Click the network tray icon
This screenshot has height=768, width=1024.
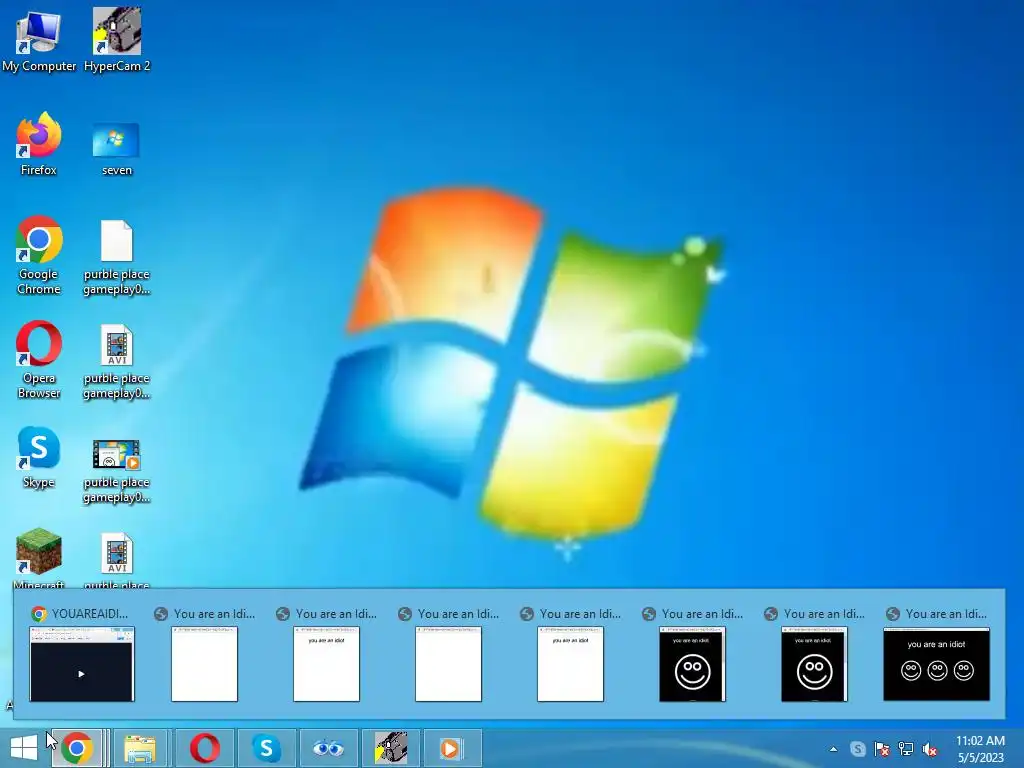tap(906, 749)
